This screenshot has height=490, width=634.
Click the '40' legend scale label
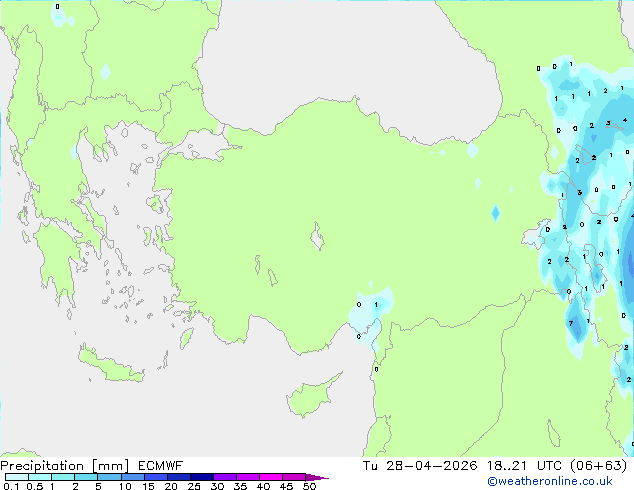click(x=263, y=486)
